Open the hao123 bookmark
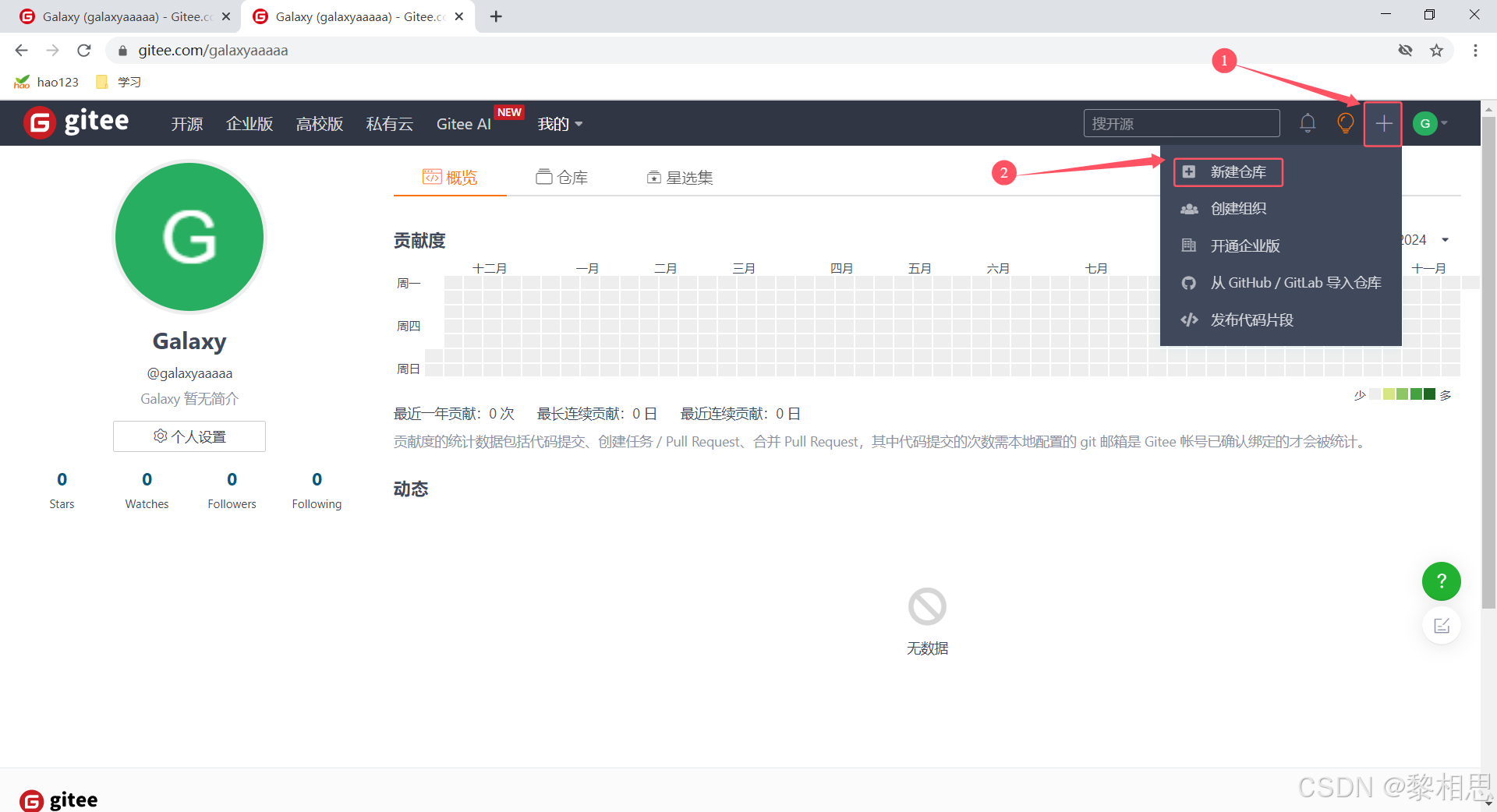1497x812 pixels. pyautogui.click(x=46, y=82)
